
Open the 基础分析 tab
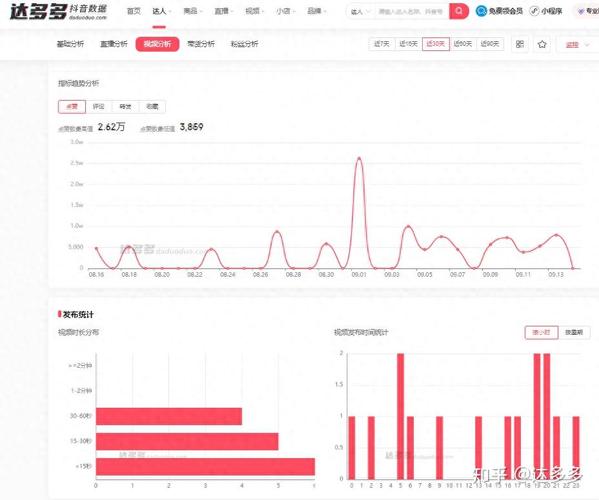pyautogui.click(x=70, y=44)
